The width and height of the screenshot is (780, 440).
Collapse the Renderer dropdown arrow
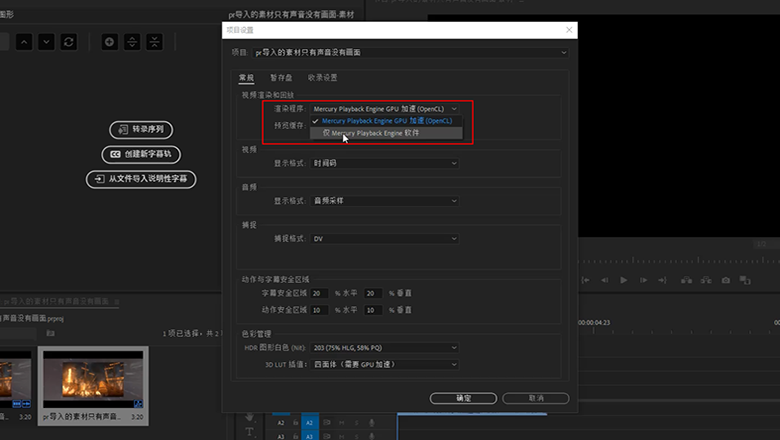454,109
